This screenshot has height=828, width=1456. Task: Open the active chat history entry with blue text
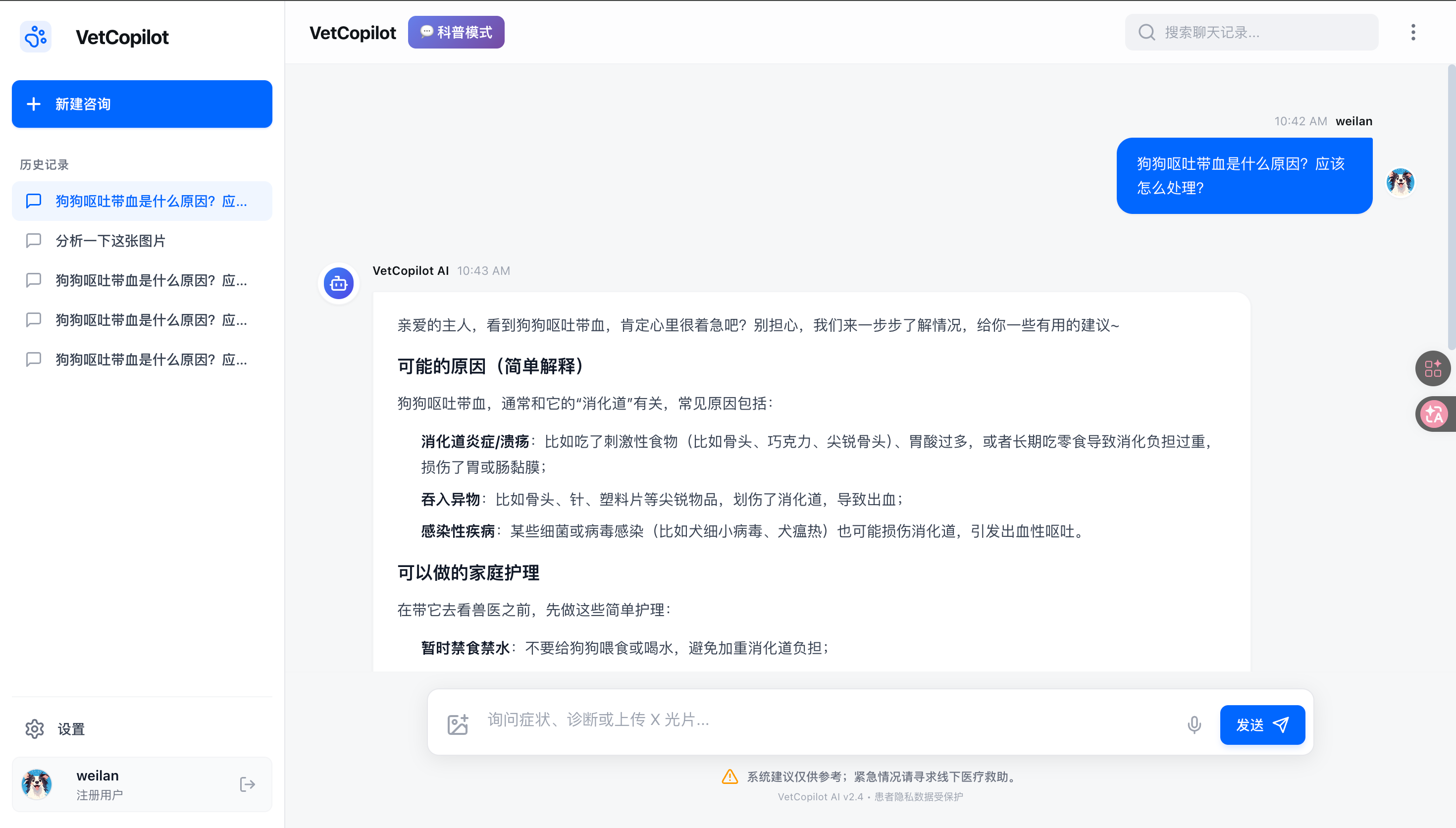(142, 202)
